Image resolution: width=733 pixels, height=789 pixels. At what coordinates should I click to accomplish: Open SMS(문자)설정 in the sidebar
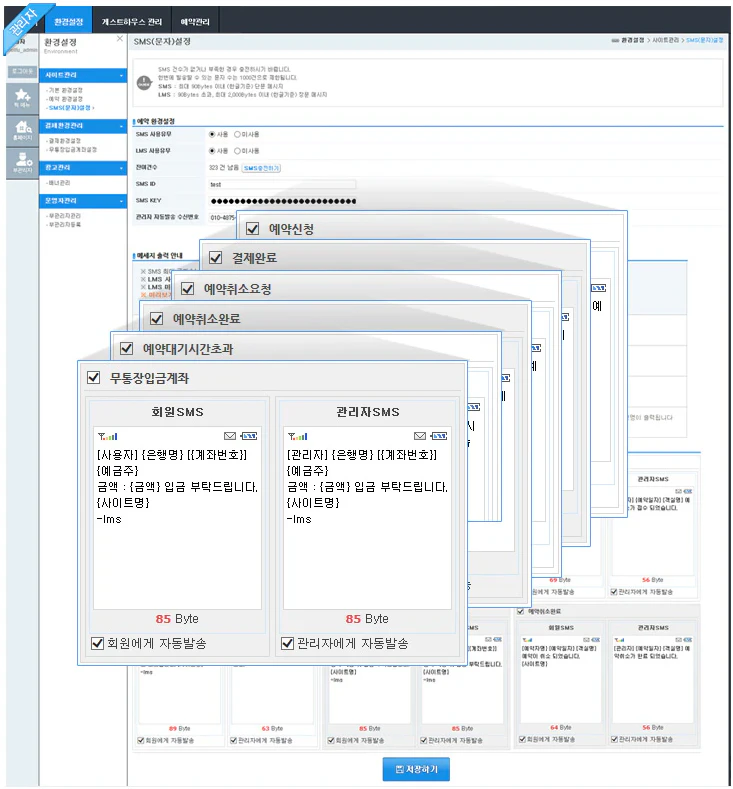tap(70, 108)
